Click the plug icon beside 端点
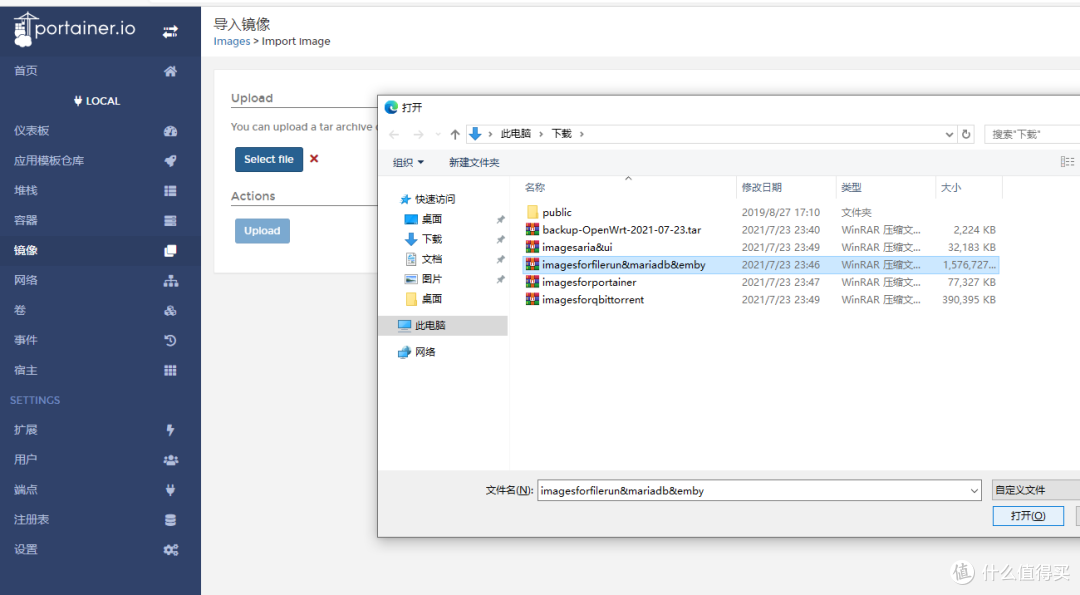 coord(170,490)
